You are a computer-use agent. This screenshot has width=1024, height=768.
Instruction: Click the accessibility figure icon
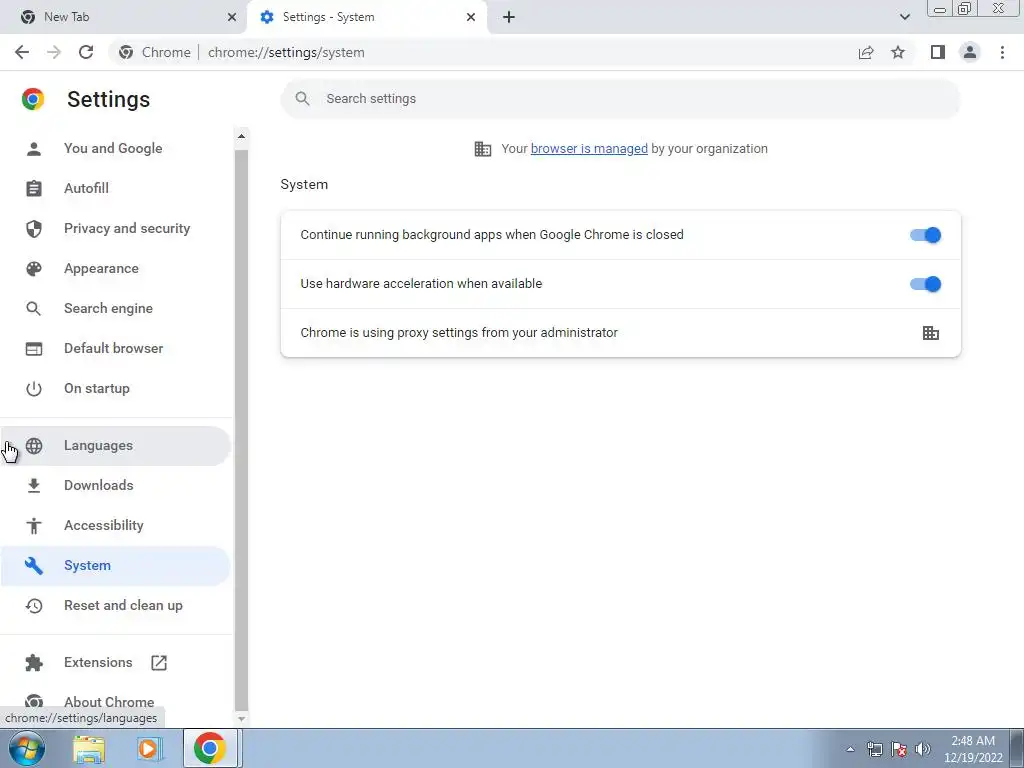click(34, 526)
